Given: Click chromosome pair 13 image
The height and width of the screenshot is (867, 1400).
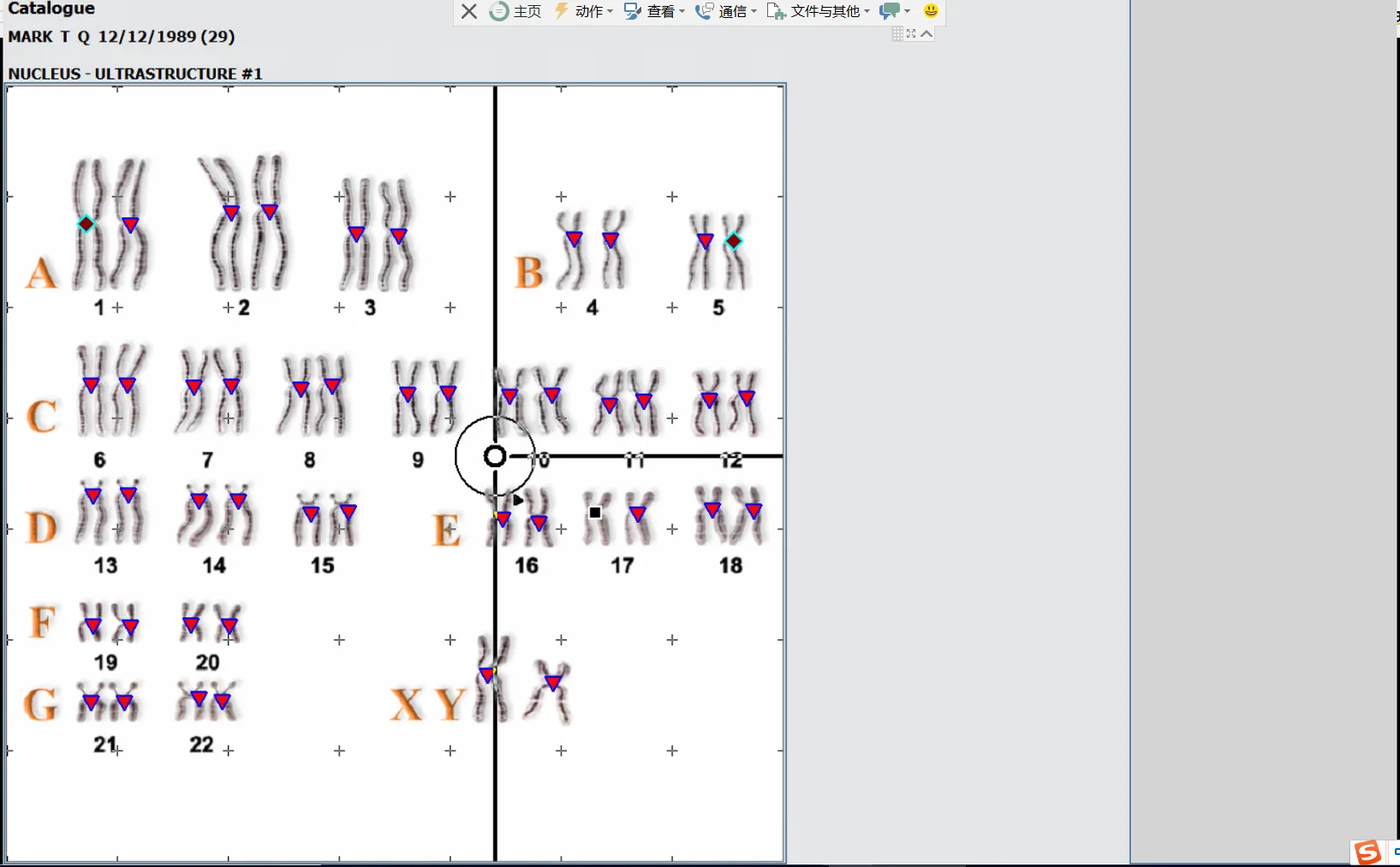Looking at the screenshot, I should 110,514.
